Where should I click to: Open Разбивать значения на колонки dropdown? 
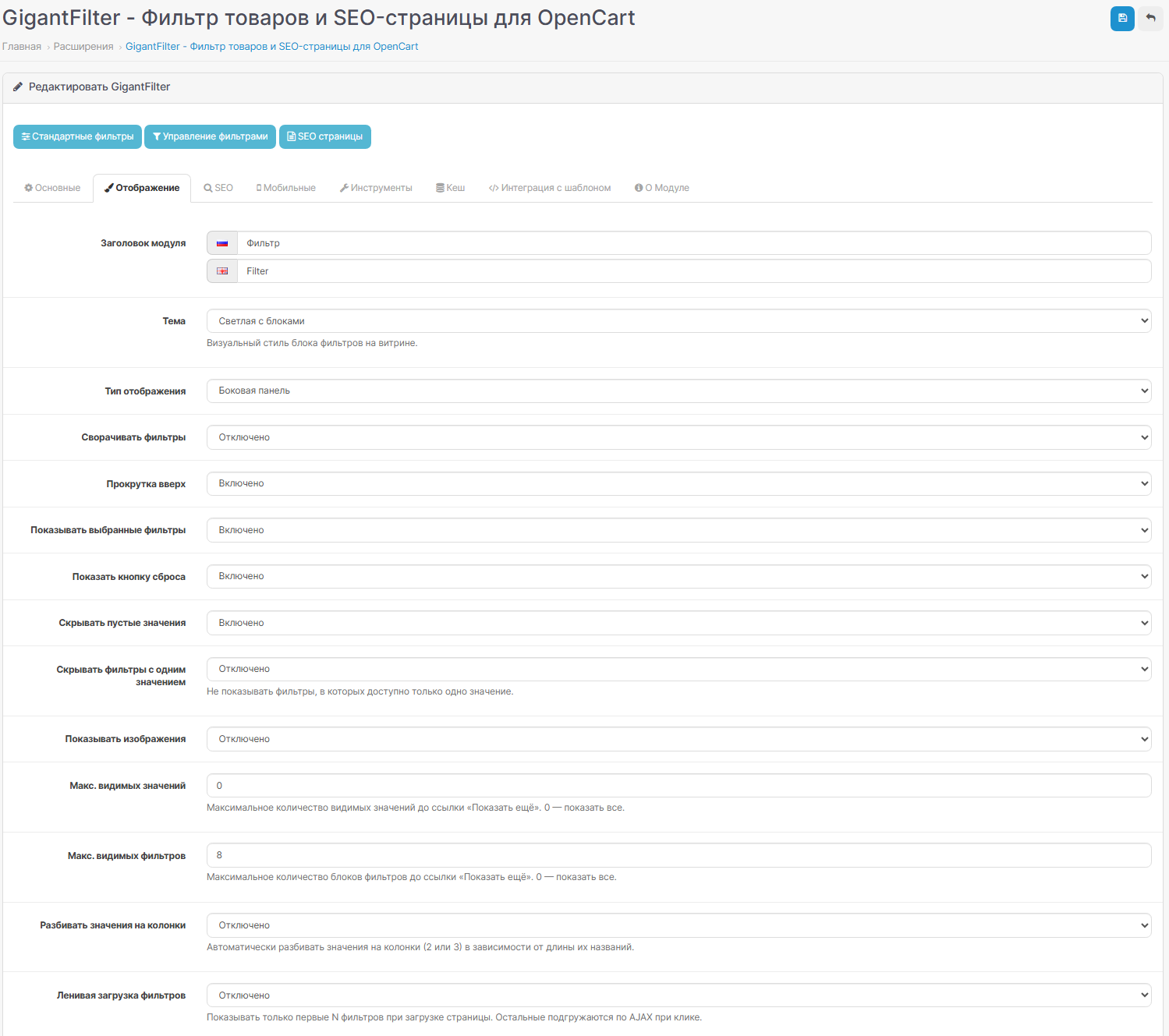(x=678, y=925)
